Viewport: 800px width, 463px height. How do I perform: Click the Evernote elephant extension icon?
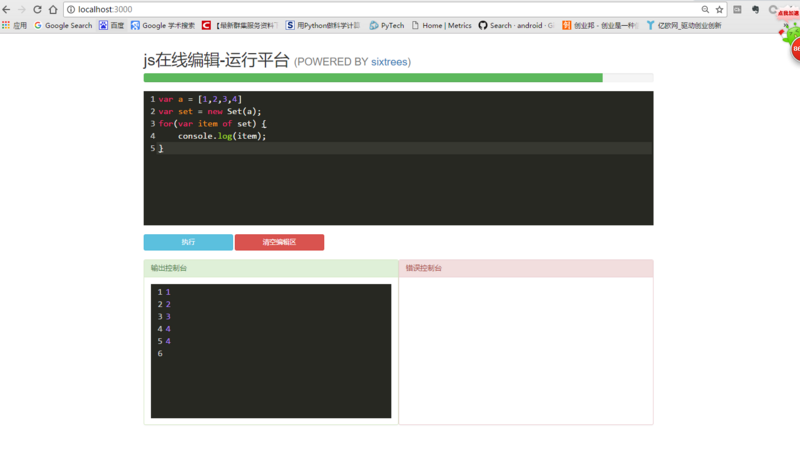(x=756, y=9)
